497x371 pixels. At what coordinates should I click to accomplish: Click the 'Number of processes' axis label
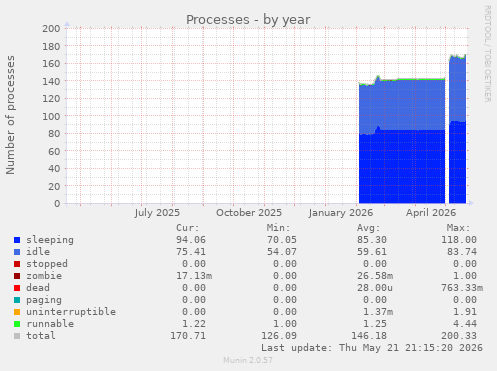pyautogui.click(x=10, y=115)
